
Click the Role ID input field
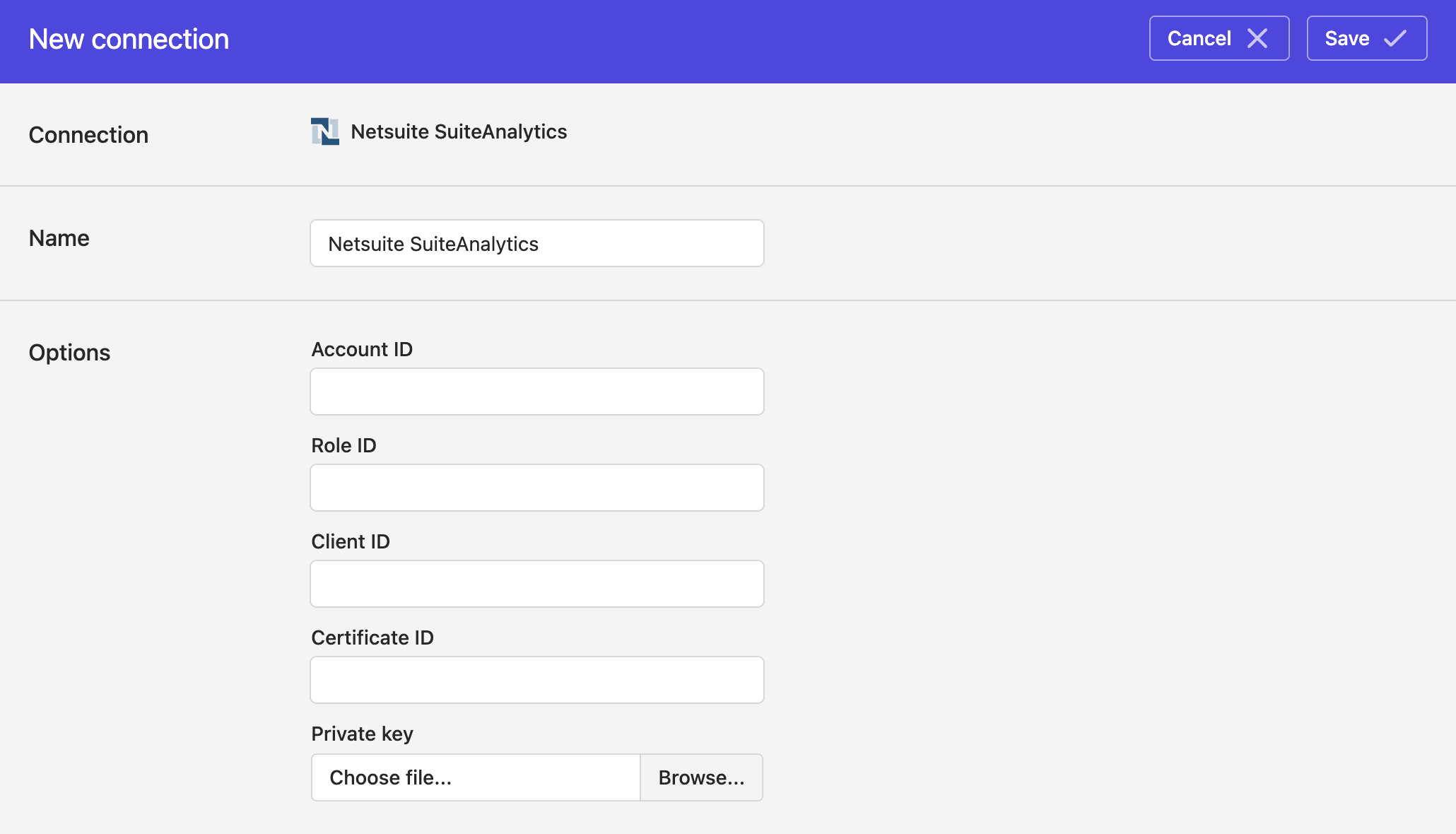pyautogui.click(x=537, y=488)
